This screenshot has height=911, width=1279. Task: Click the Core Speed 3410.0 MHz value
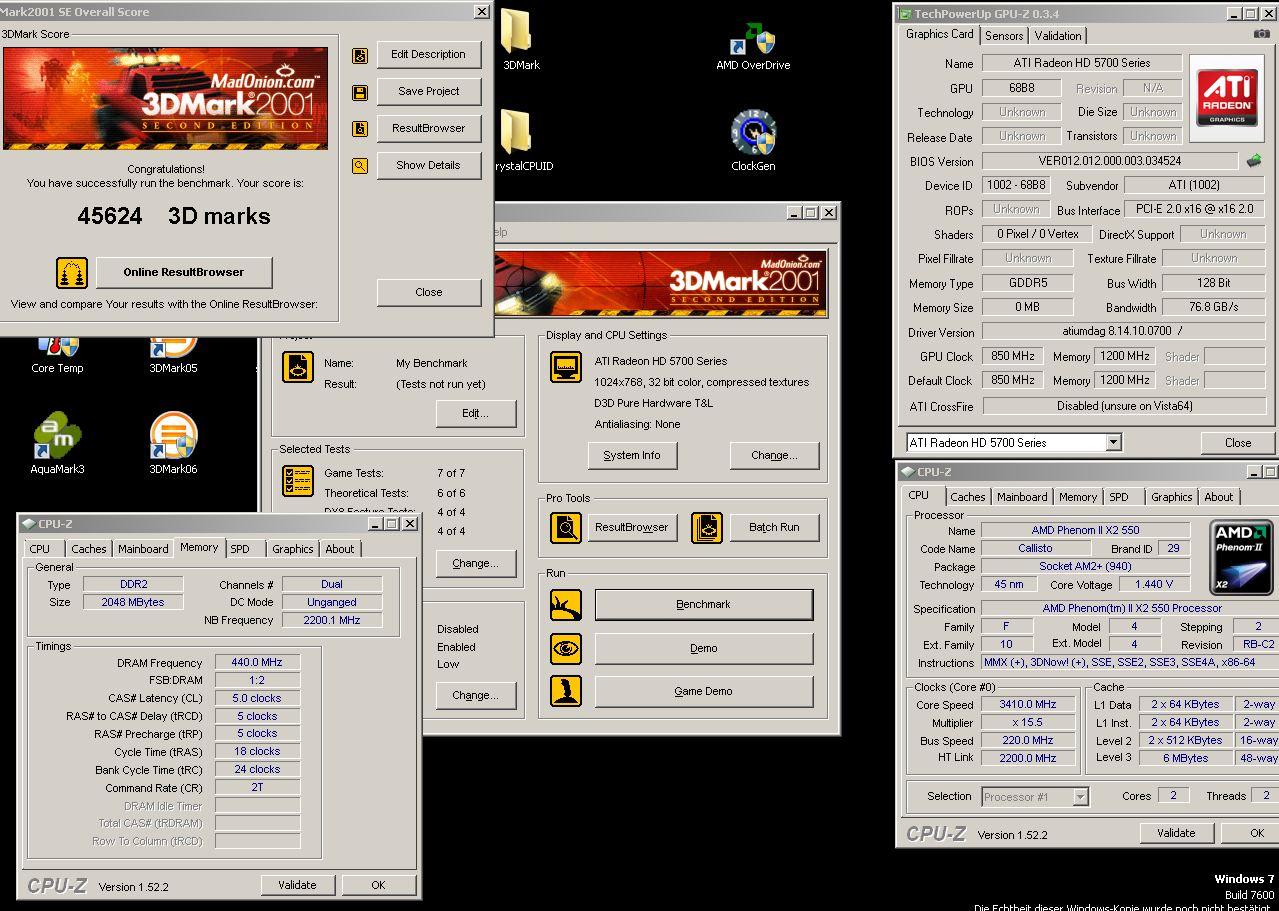(x=1027, y=705)
